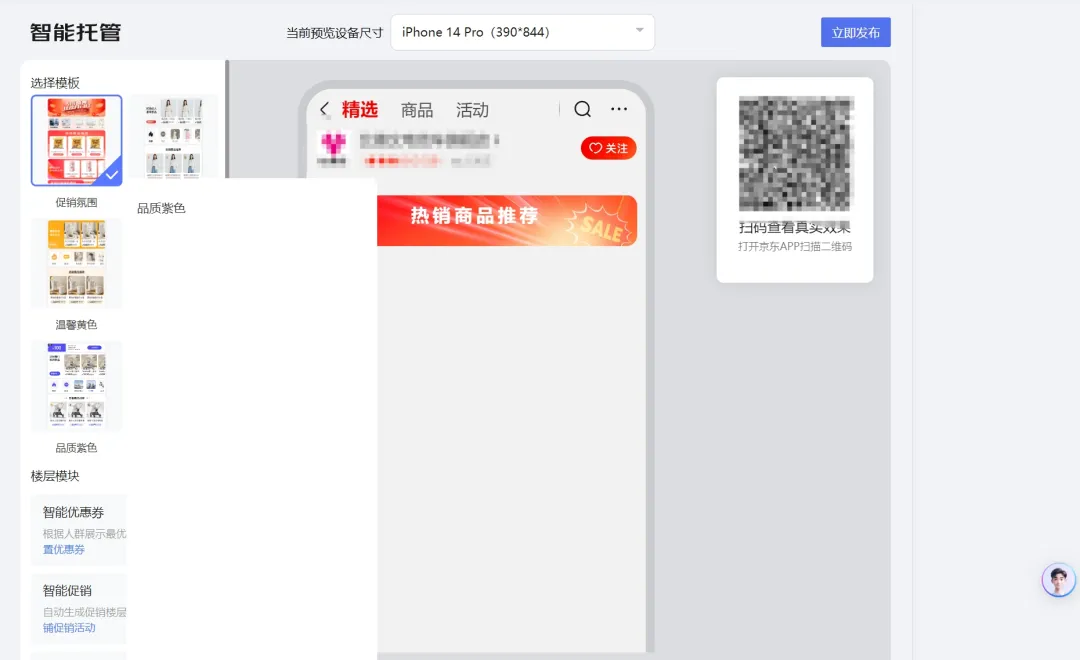
Task: Select the 促销氛围 template thumbnail
Action: (x=76, y=141)
